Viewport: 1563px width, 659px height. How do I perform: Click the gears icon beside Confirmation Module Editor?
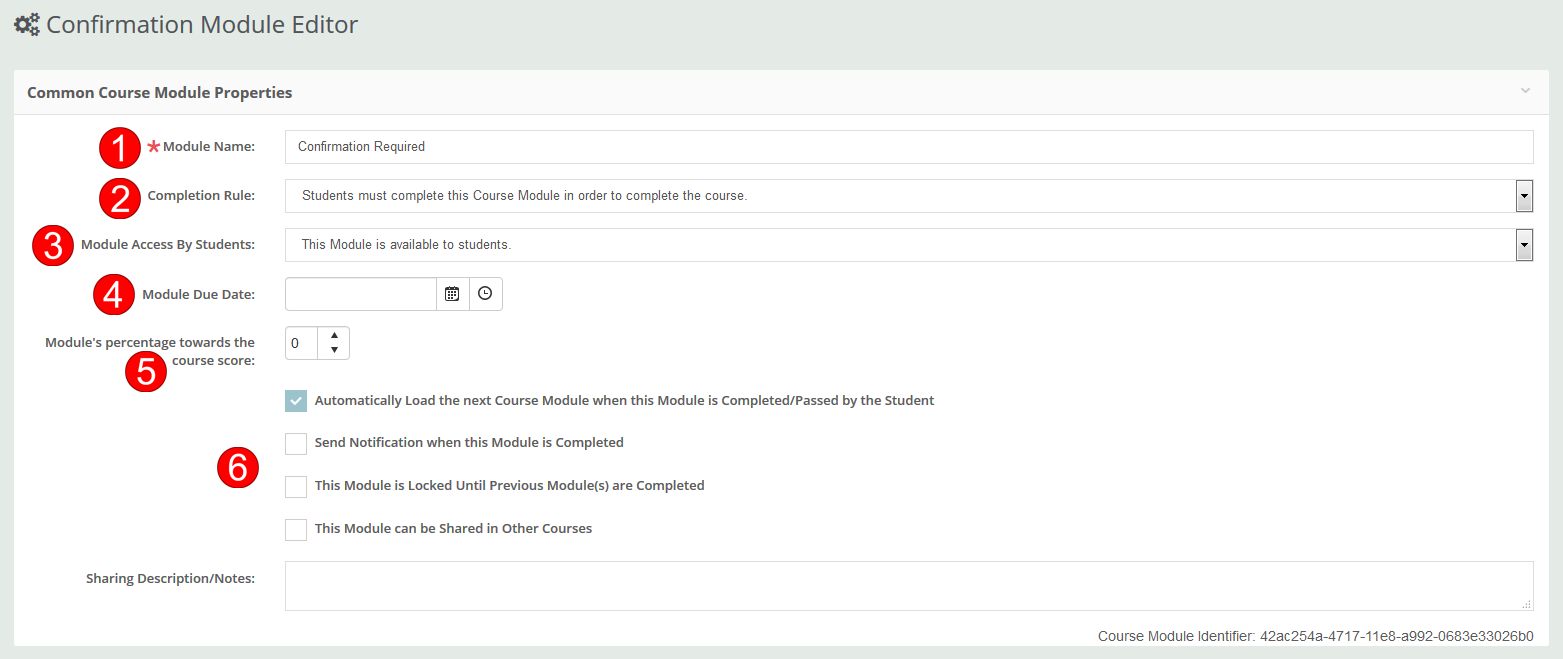click(x=26, y=23)
